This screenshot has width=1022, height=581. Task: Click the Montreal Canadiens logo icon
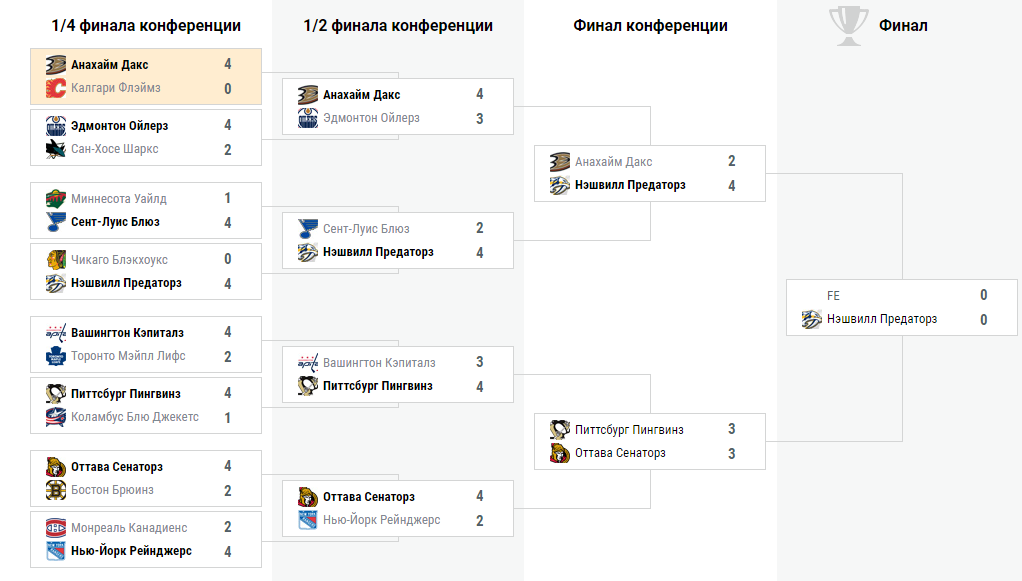tap(55, 527)
